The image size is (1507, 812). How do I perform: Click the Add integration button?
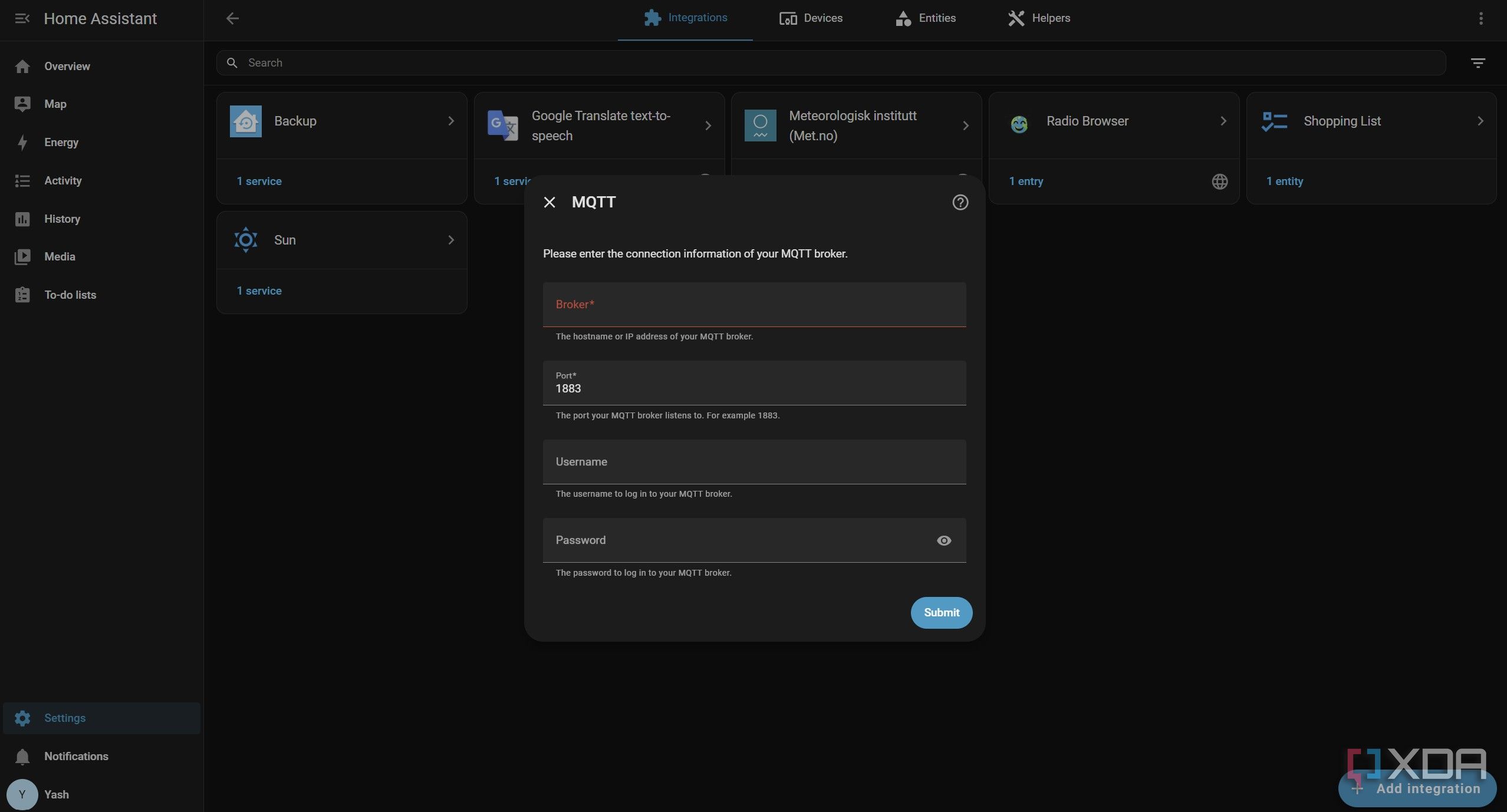(1417, 788)
